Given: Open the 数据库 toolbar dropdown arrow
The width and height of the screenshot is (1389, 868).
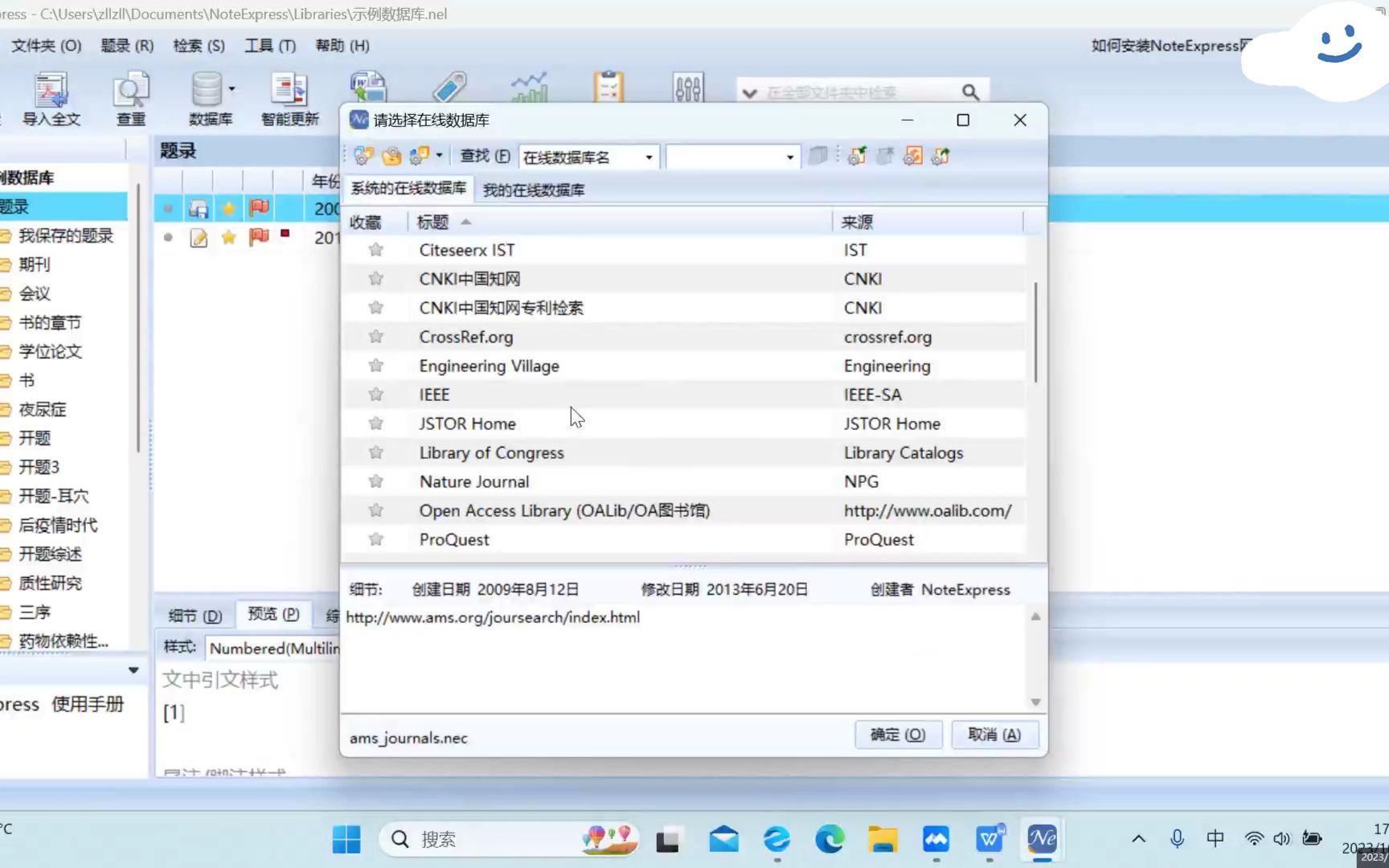Looking at the screenshot, I should pos(232,89).
